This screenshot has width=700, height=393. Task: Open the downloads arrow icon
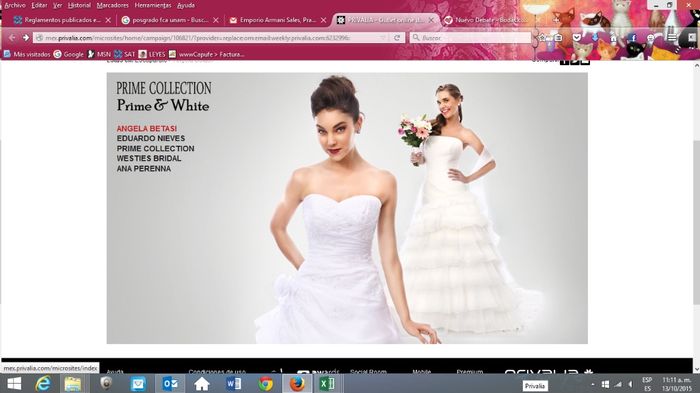(595, 38)
